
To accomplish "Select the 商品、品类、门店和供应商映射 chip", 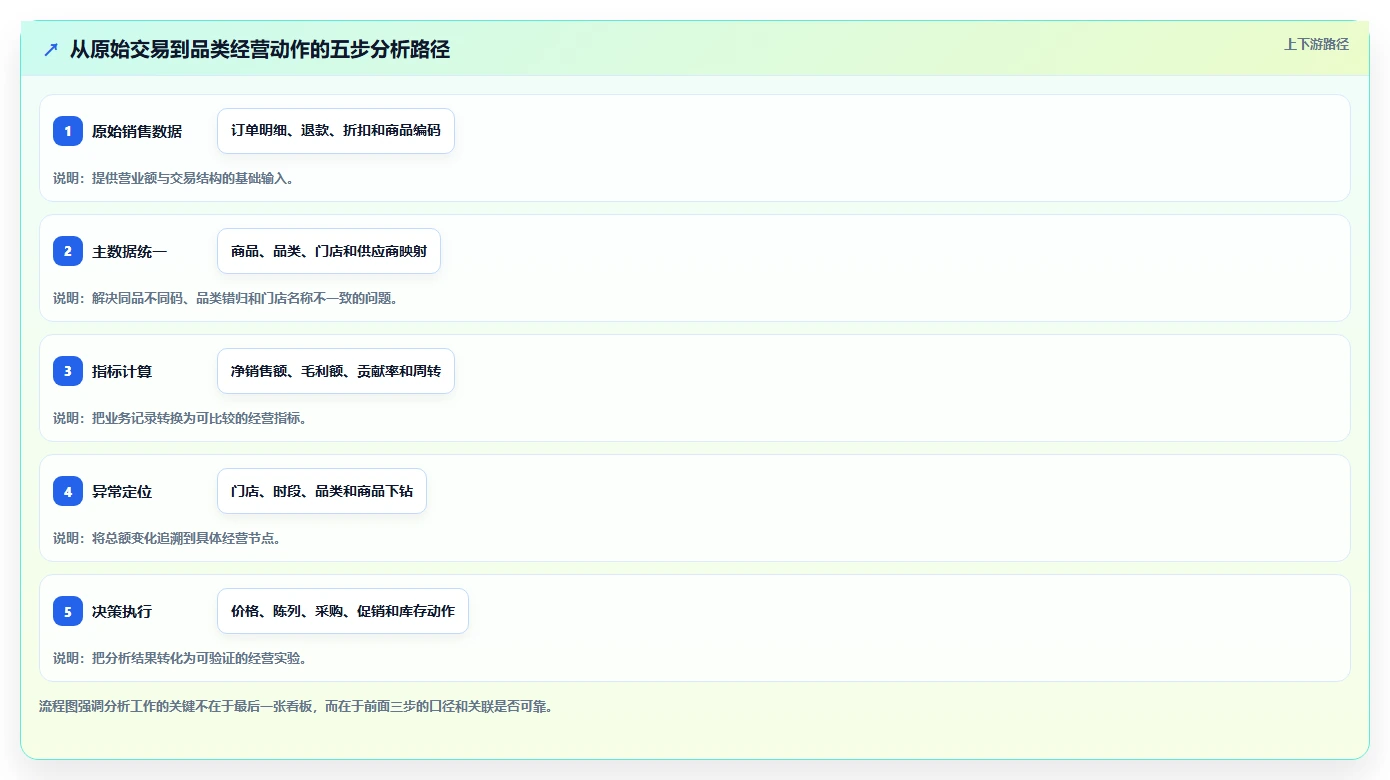I will [329, 251].
